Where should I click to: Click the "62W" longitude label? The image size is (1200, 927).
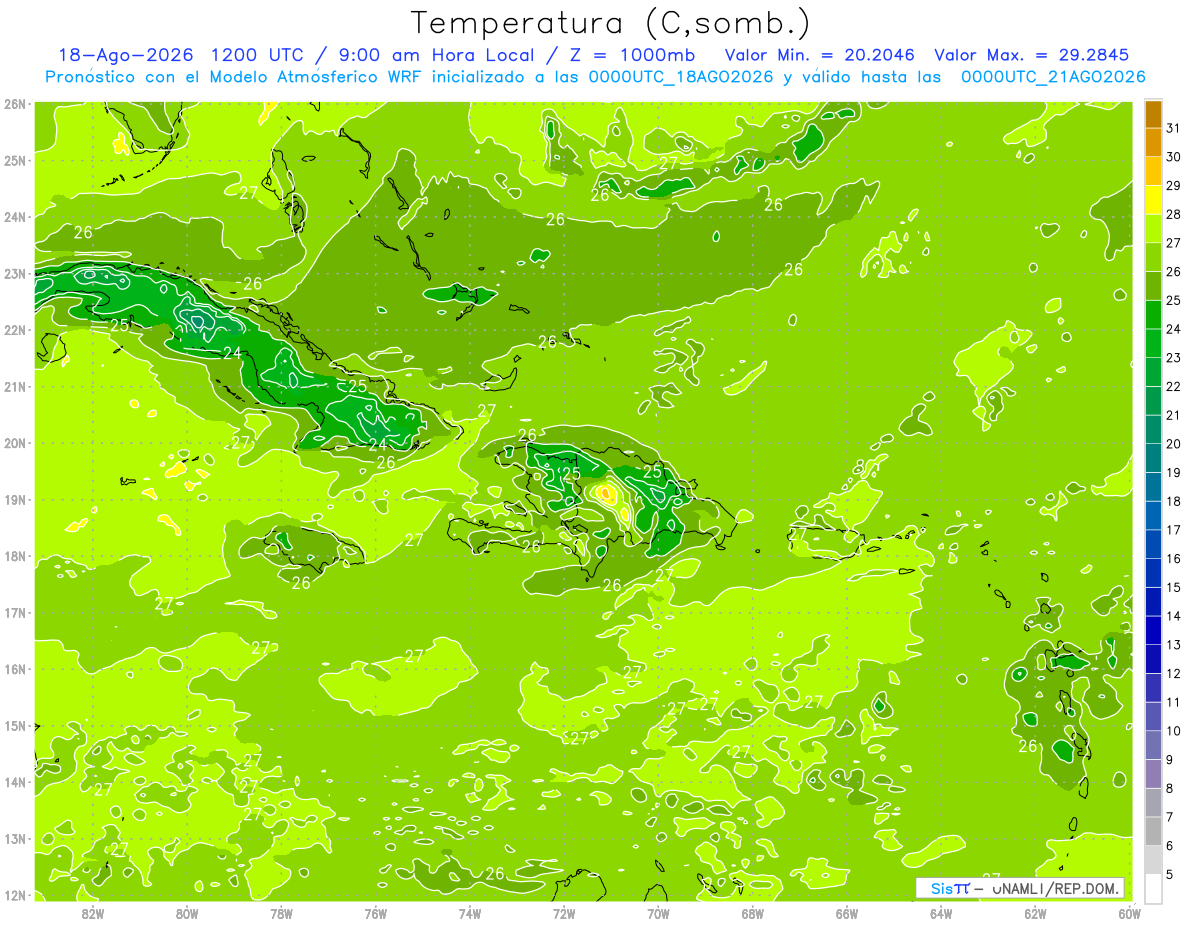click(1035, 913)
